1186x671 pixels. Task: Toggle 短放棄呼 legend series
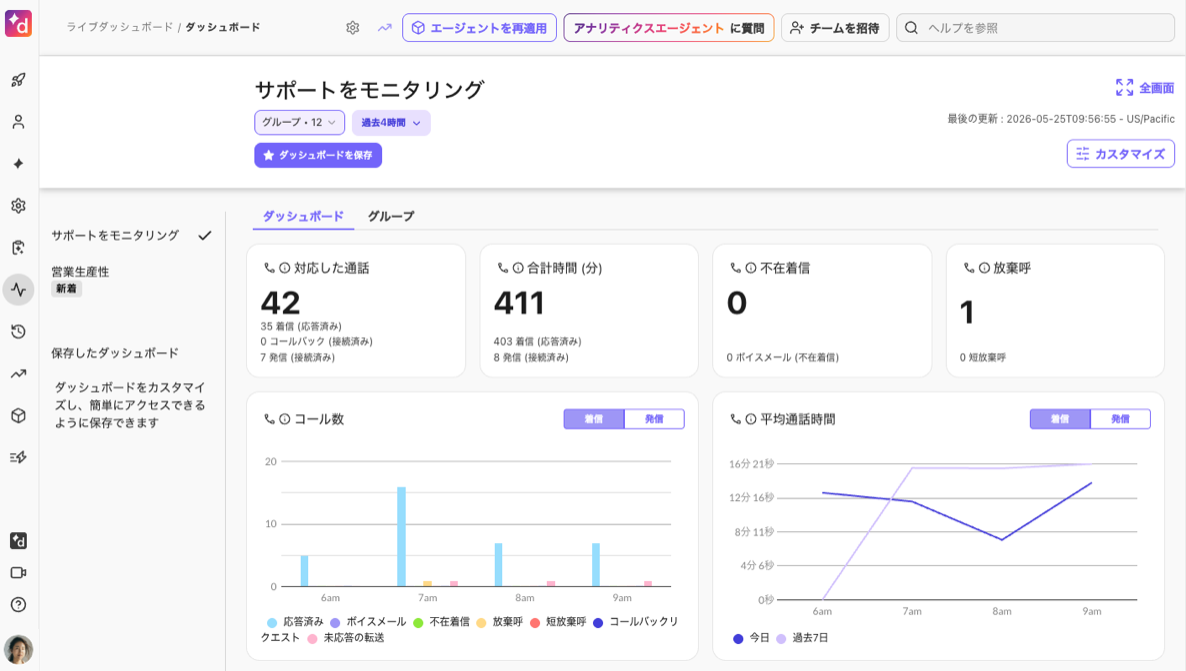coord(558,622)
